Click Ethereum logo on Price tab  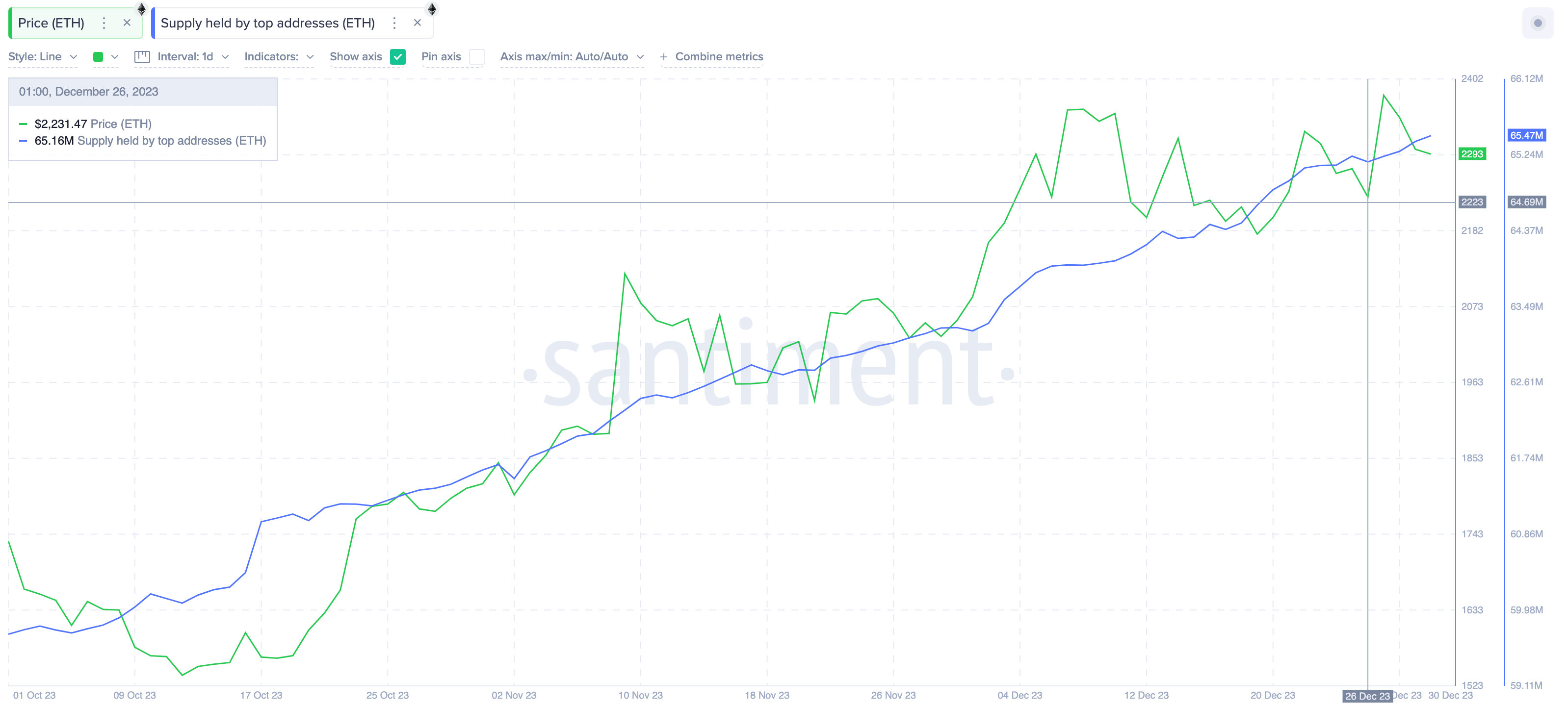pyautogui.click(x=141, y=9)
